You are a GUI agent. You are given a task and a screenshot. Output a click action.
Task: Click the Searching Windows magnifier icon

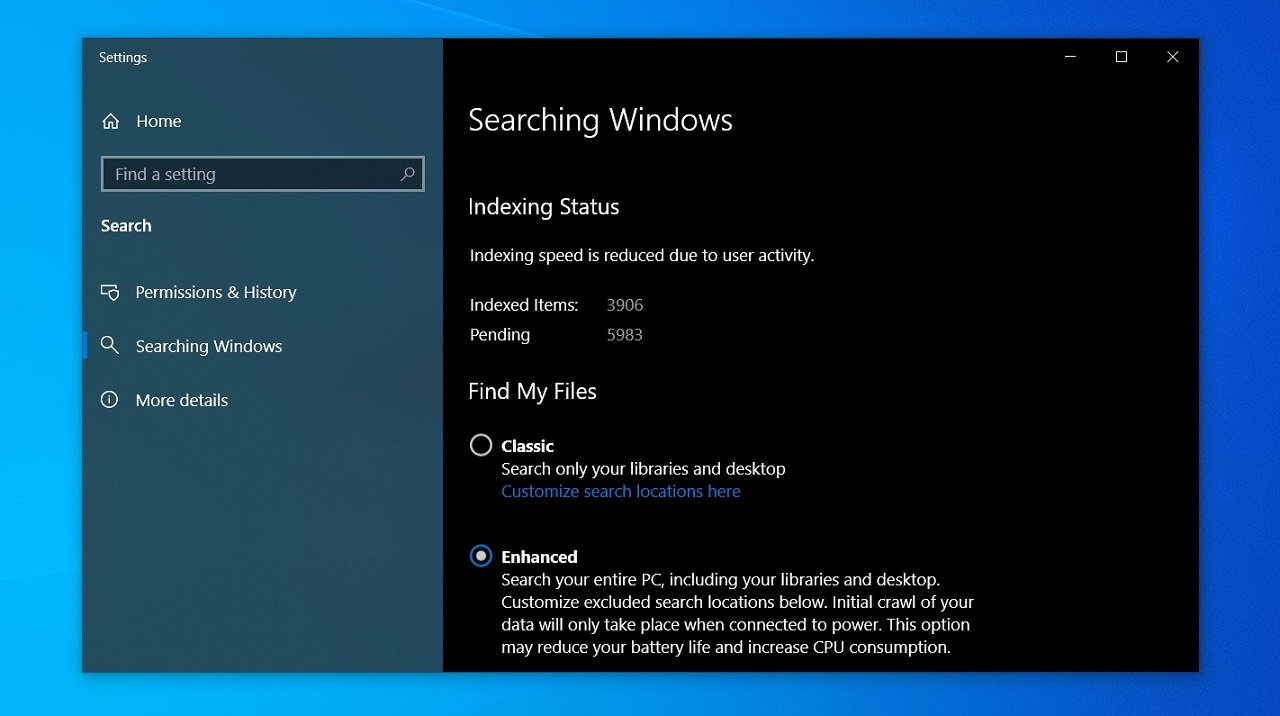point(110,346)
